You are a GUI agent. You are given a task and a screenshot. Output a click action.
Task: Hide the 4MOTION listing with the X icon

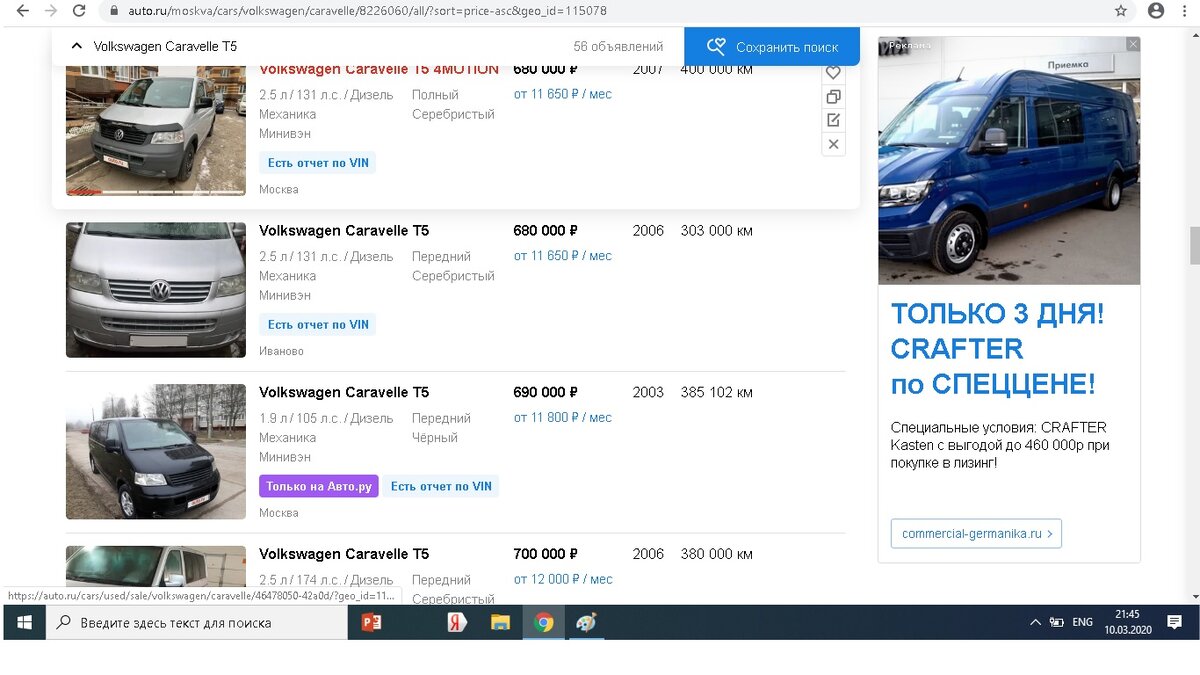(x=833, y=144)
